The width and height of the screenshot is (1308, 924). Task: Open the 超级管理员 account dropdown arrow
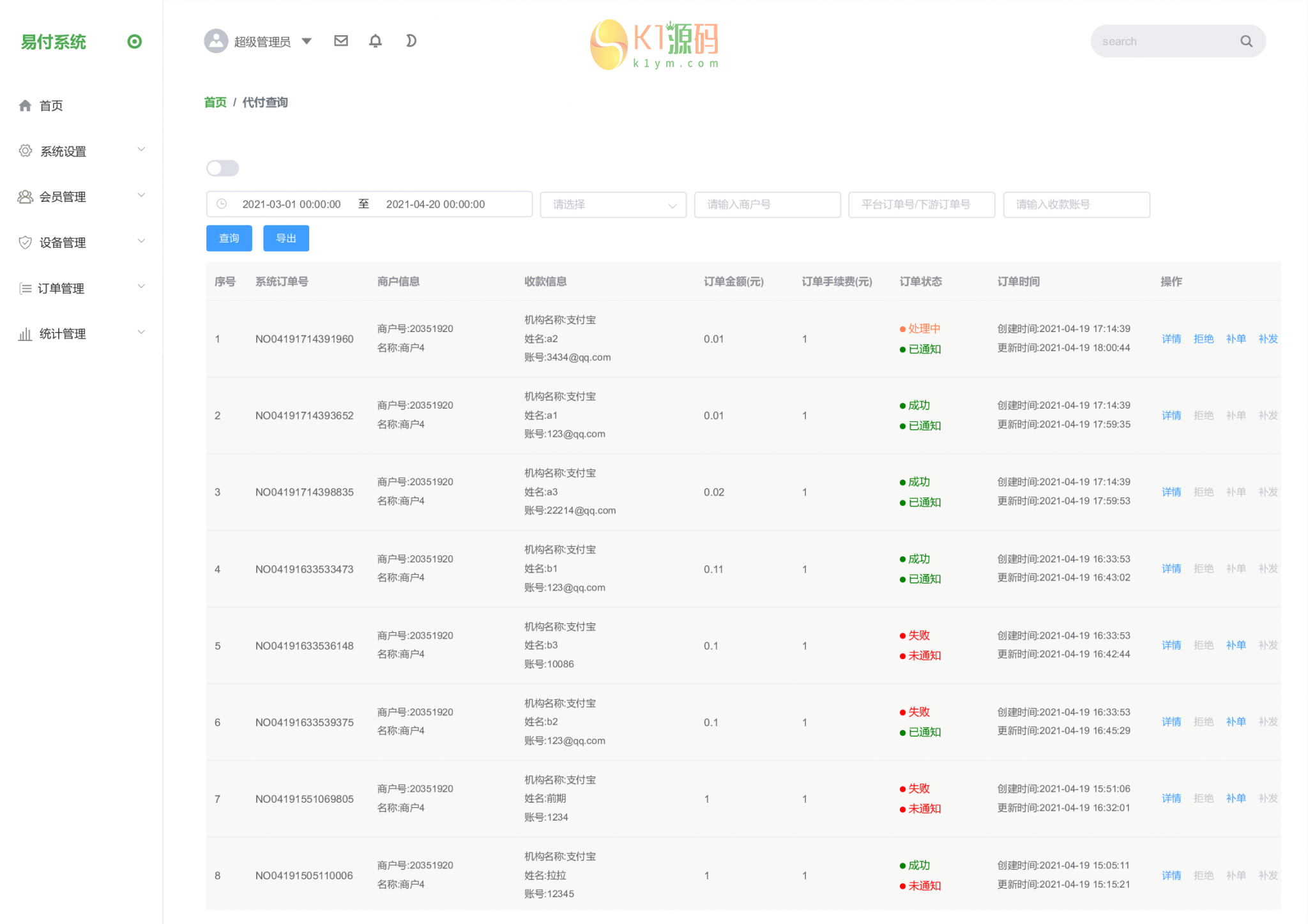(307, 41)
